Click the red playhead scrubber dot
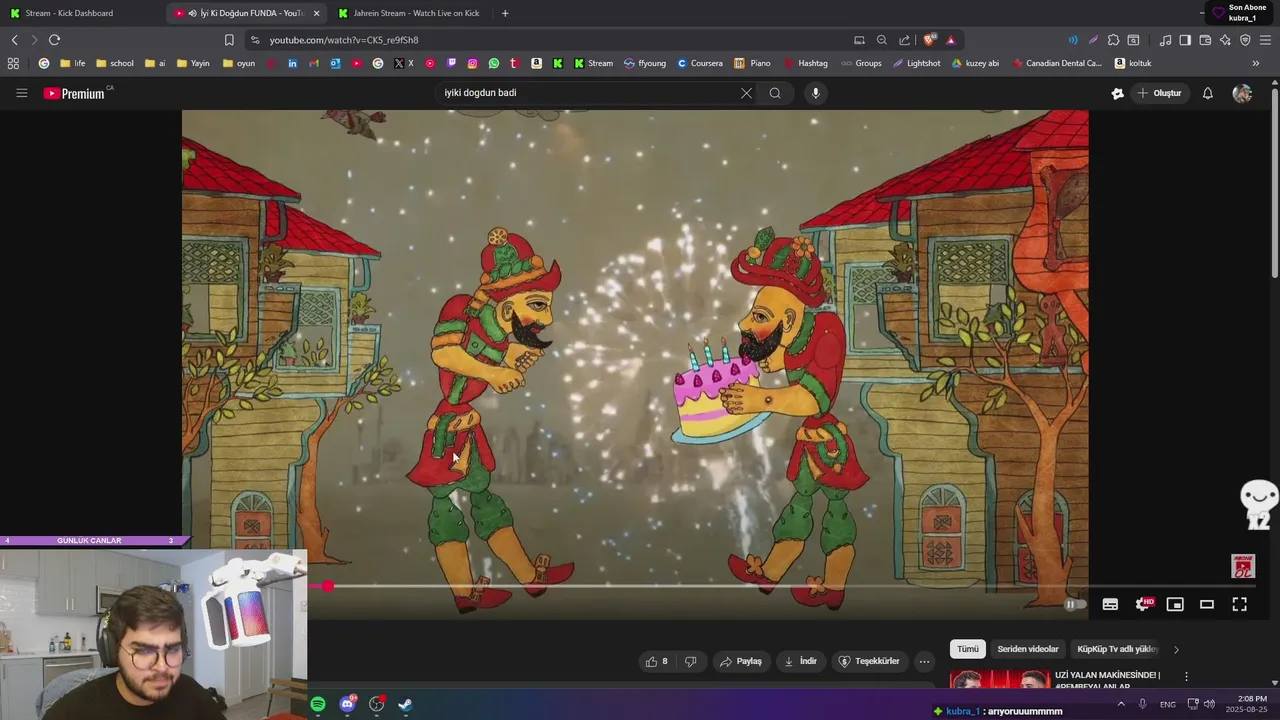 tap(327, 586)
